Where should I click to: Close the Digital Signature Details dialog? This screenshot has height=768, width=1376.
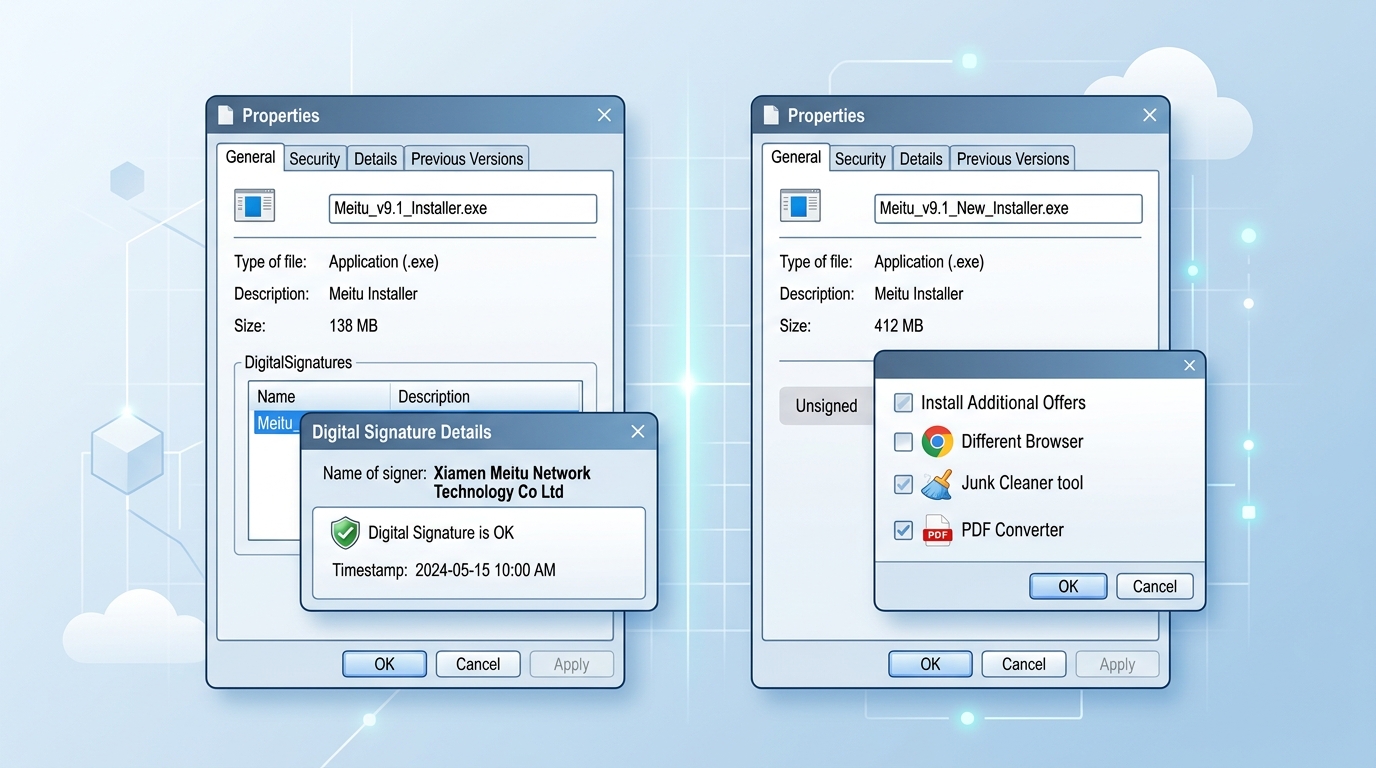tap(638, 432)
